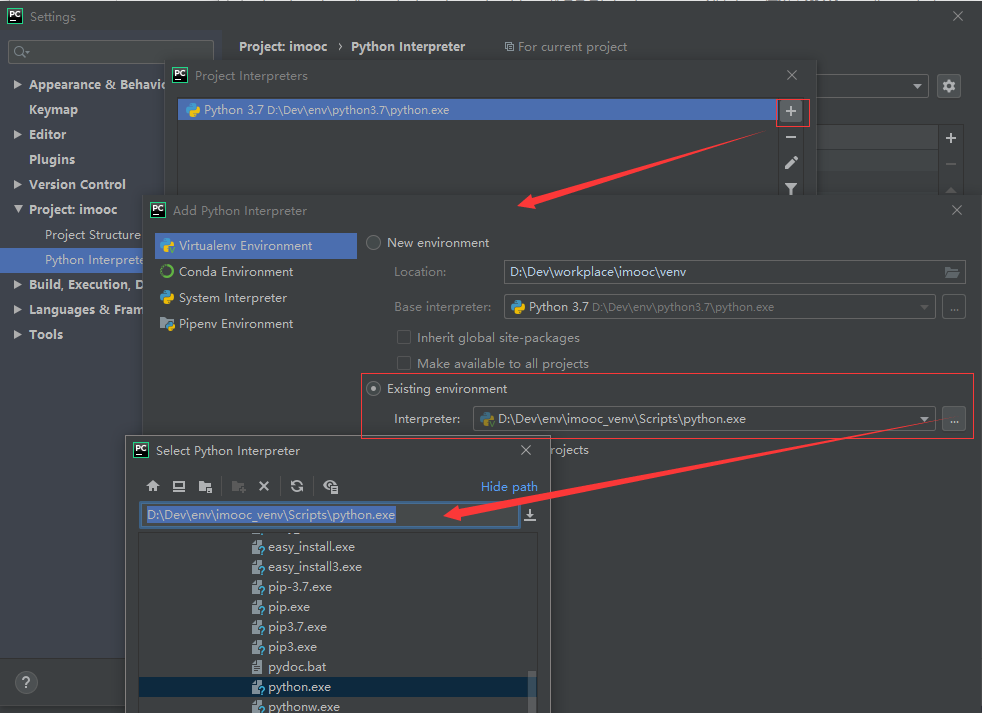Select Pipenv Environment in the left list
Viewport: 982px width, 713px height.
point(256,324)
